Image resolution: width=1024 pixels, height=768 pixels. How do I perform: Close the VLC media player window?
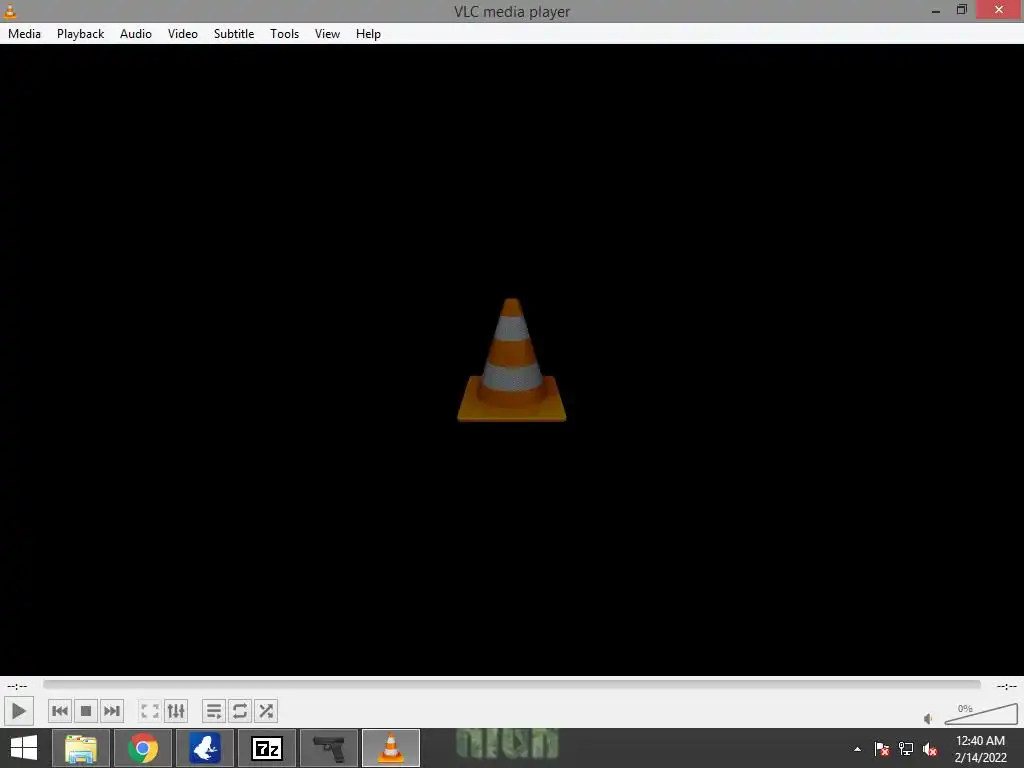(x=999, y=10)
